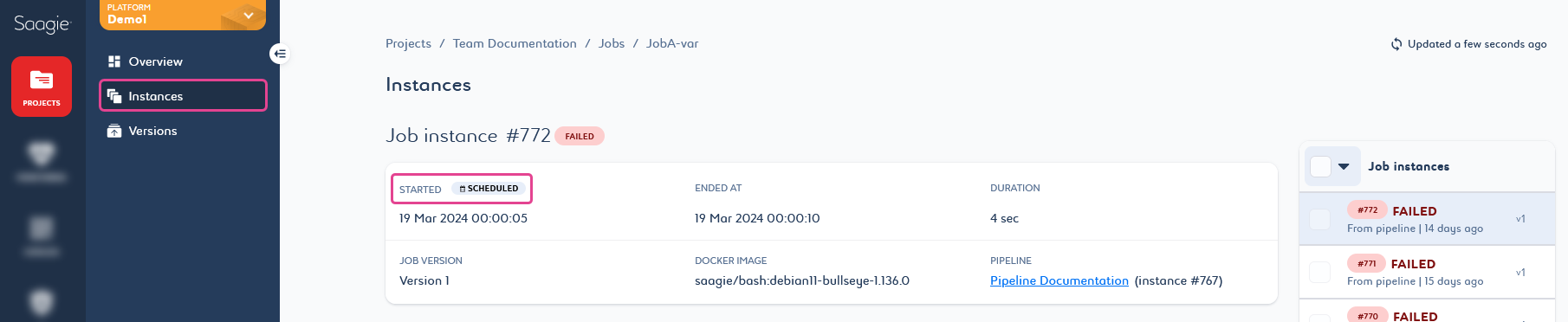The width and height of the screenshot is (1568, 322).
Task: Check the select-all Job instances checkbox
Action: click(1320, 166)
